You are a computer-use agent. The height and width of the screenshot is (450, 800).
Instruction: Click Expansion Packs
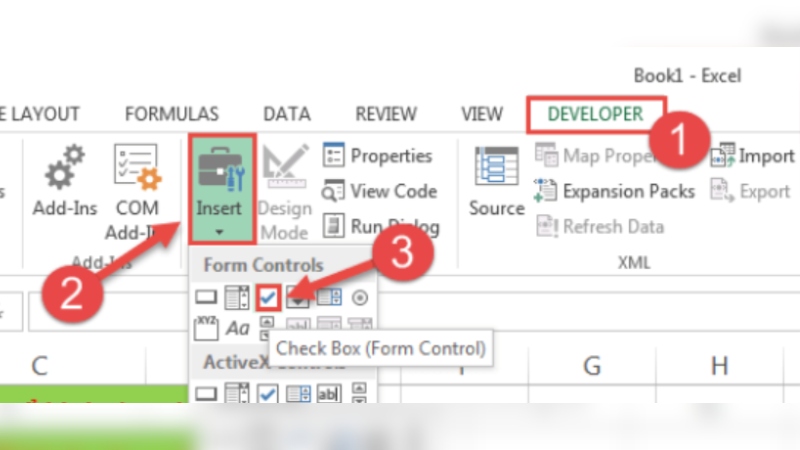(614, 191)
